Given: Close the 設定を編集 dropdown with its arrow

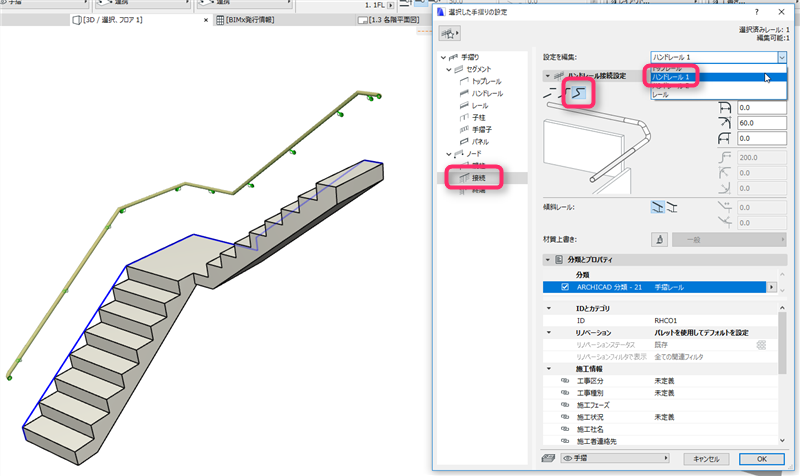Looking at the screenshot, I should click(x=782, y=57).
